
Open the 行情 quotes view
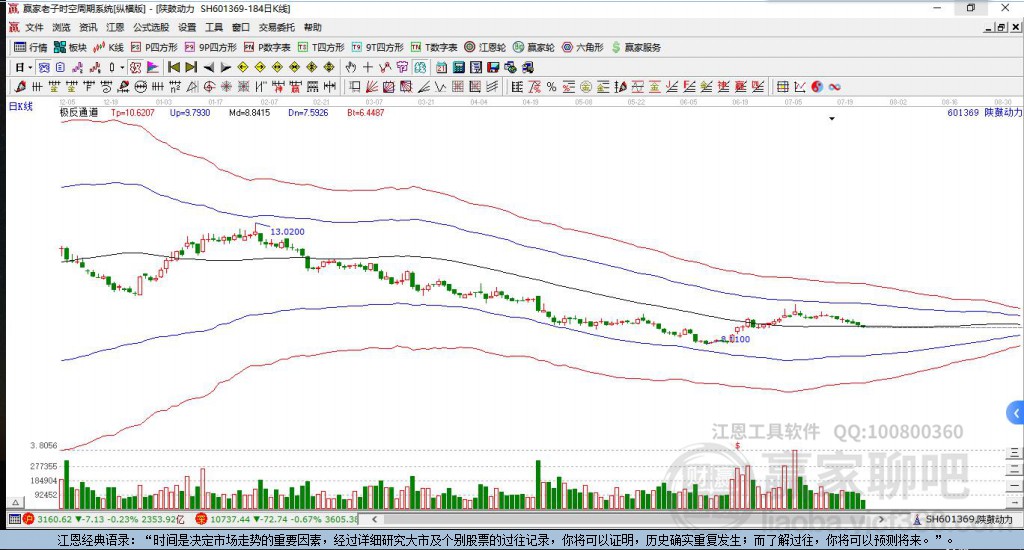30,47
